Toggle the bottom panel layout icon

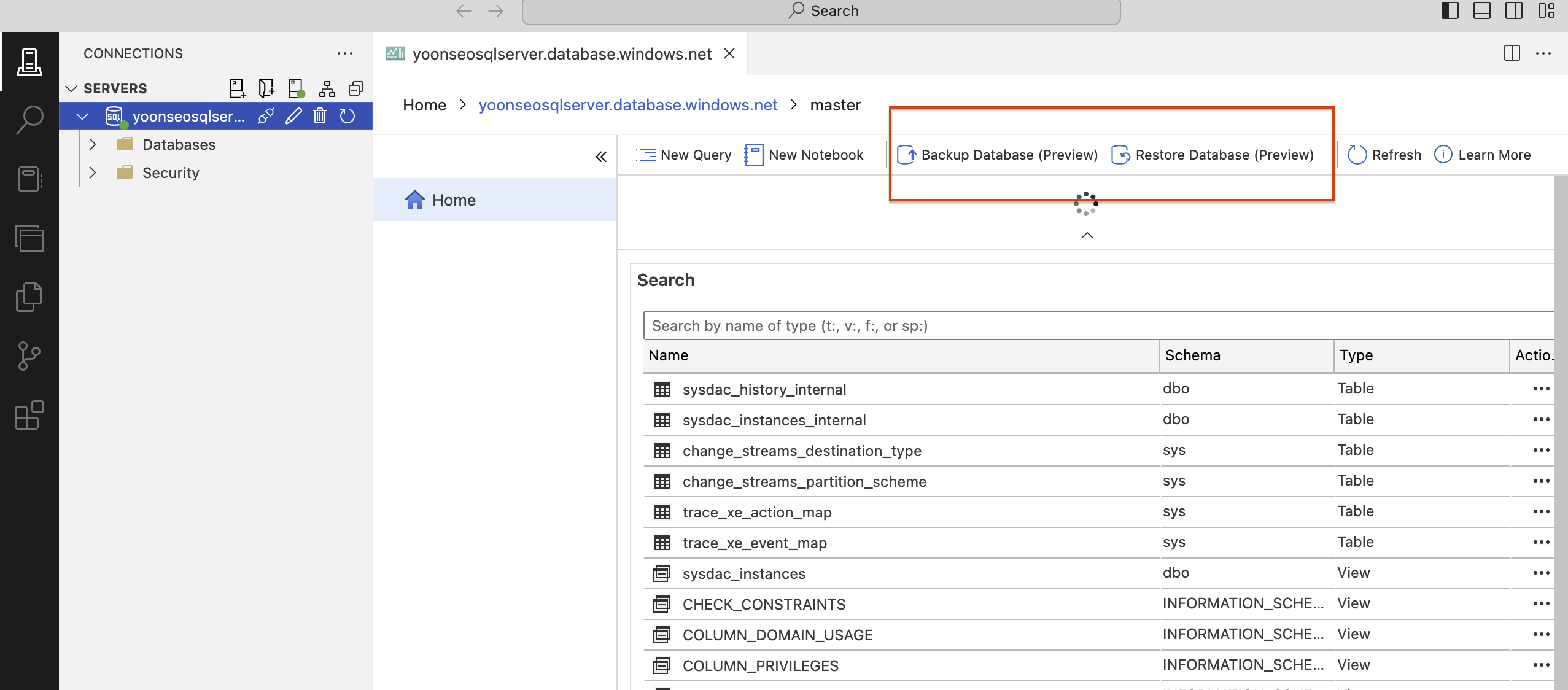pyautogui.click(x=1481, y=11)
